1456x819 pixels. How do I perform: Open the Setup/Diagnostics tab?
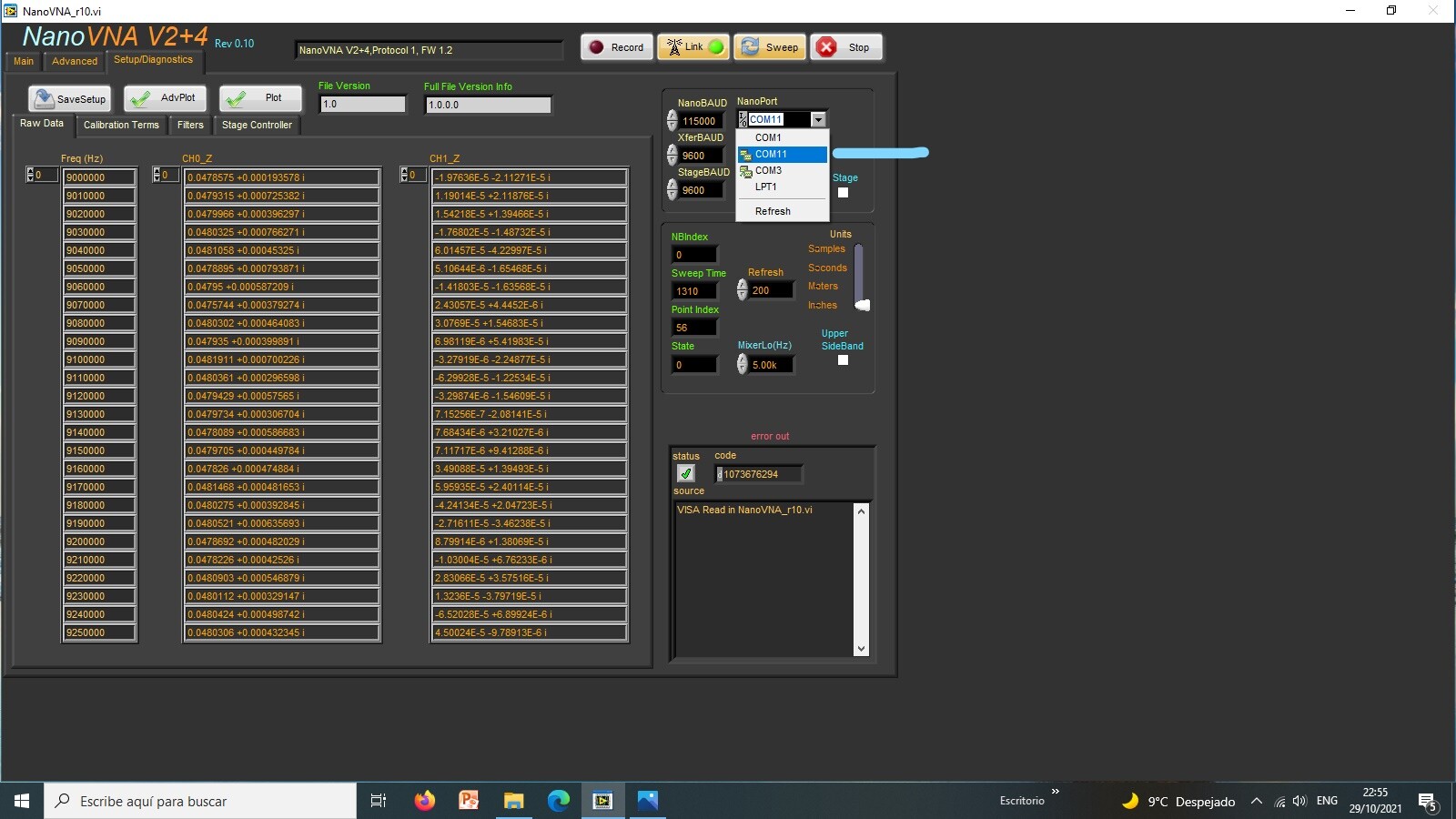154,60
